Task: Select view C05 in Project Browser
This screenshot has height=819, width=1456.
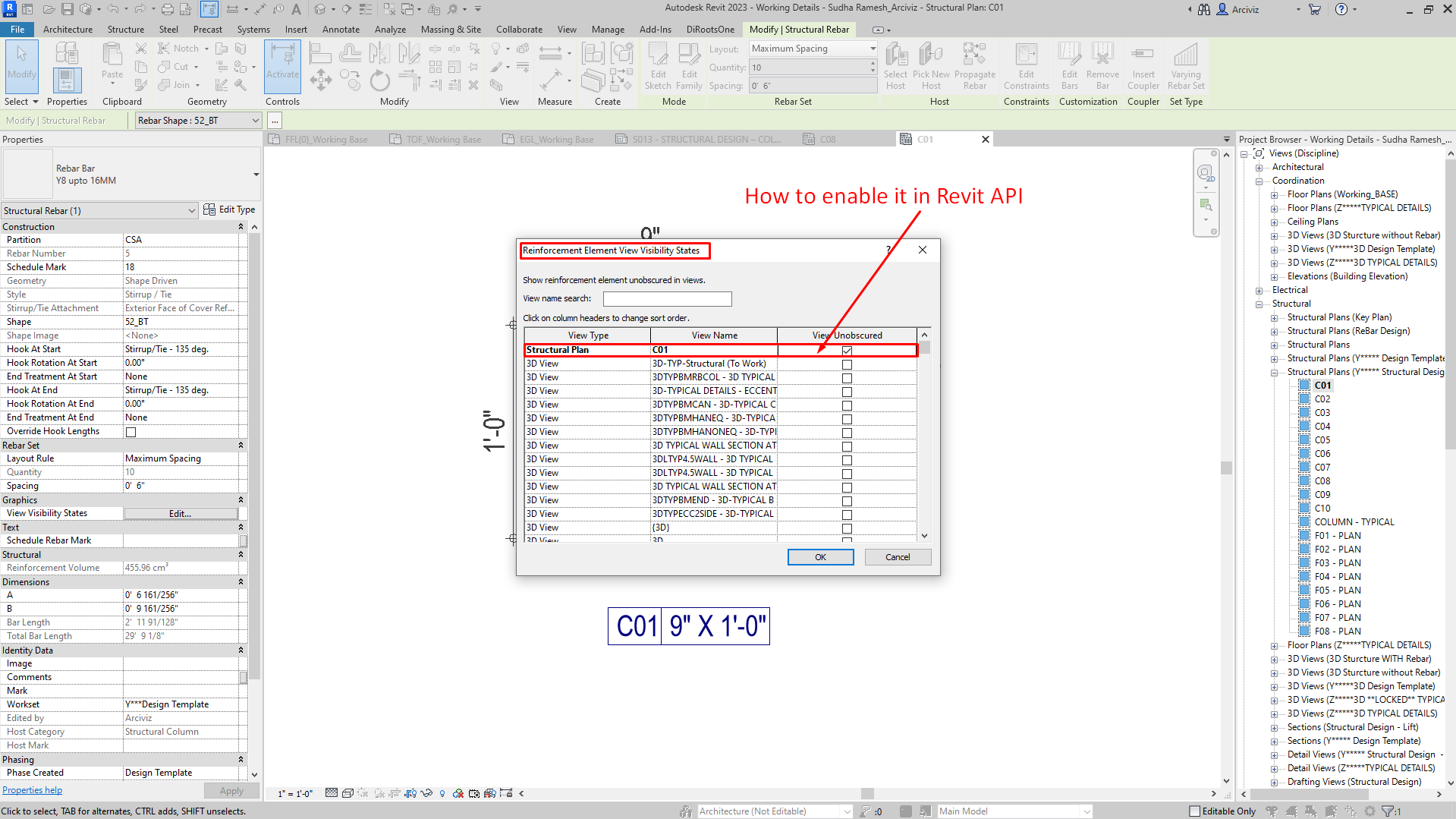Action: (x=1322, y=440)
